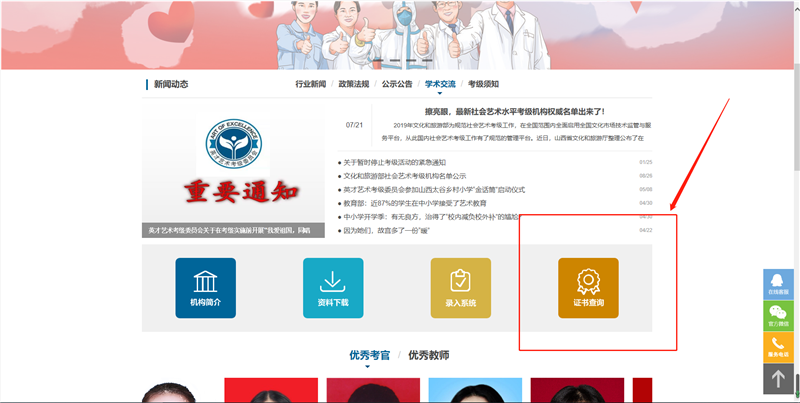The height and width of the screenshot is (403, 800).
Task: Click the back-to-top arrow icon
Action: coord(778,379)
